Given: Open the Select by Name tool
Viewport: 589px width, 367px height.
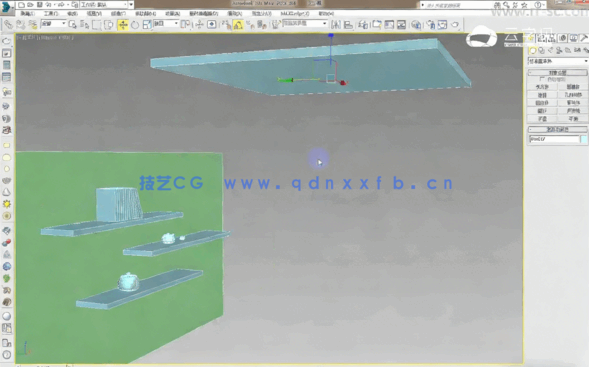Looking at the screenshot, I should tap(85, 25).
